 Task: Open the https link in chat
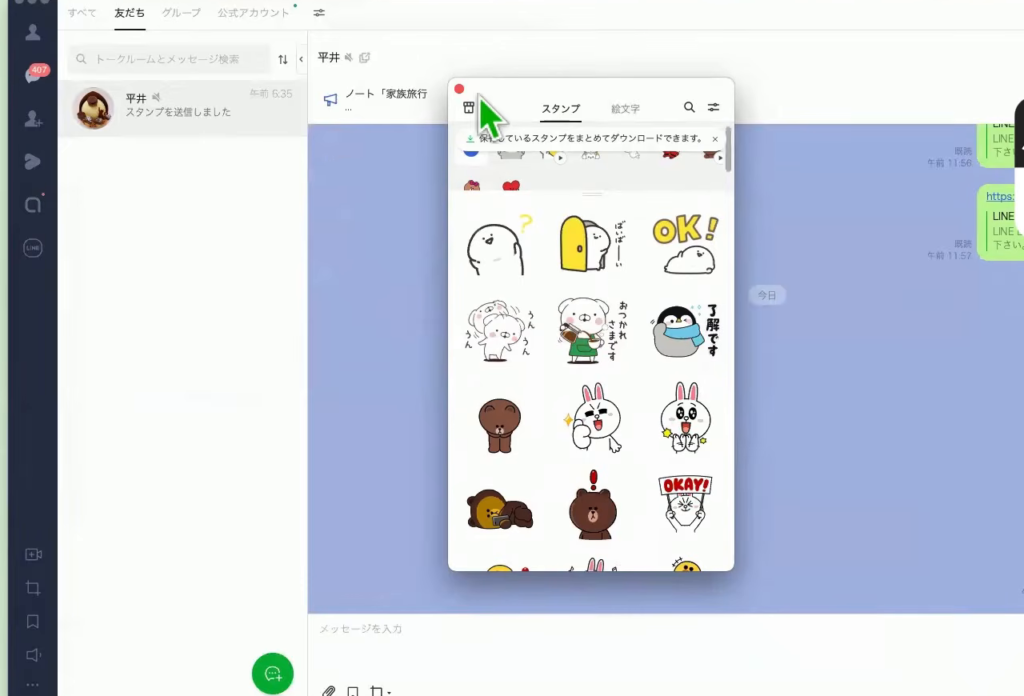pos(1000,197)
